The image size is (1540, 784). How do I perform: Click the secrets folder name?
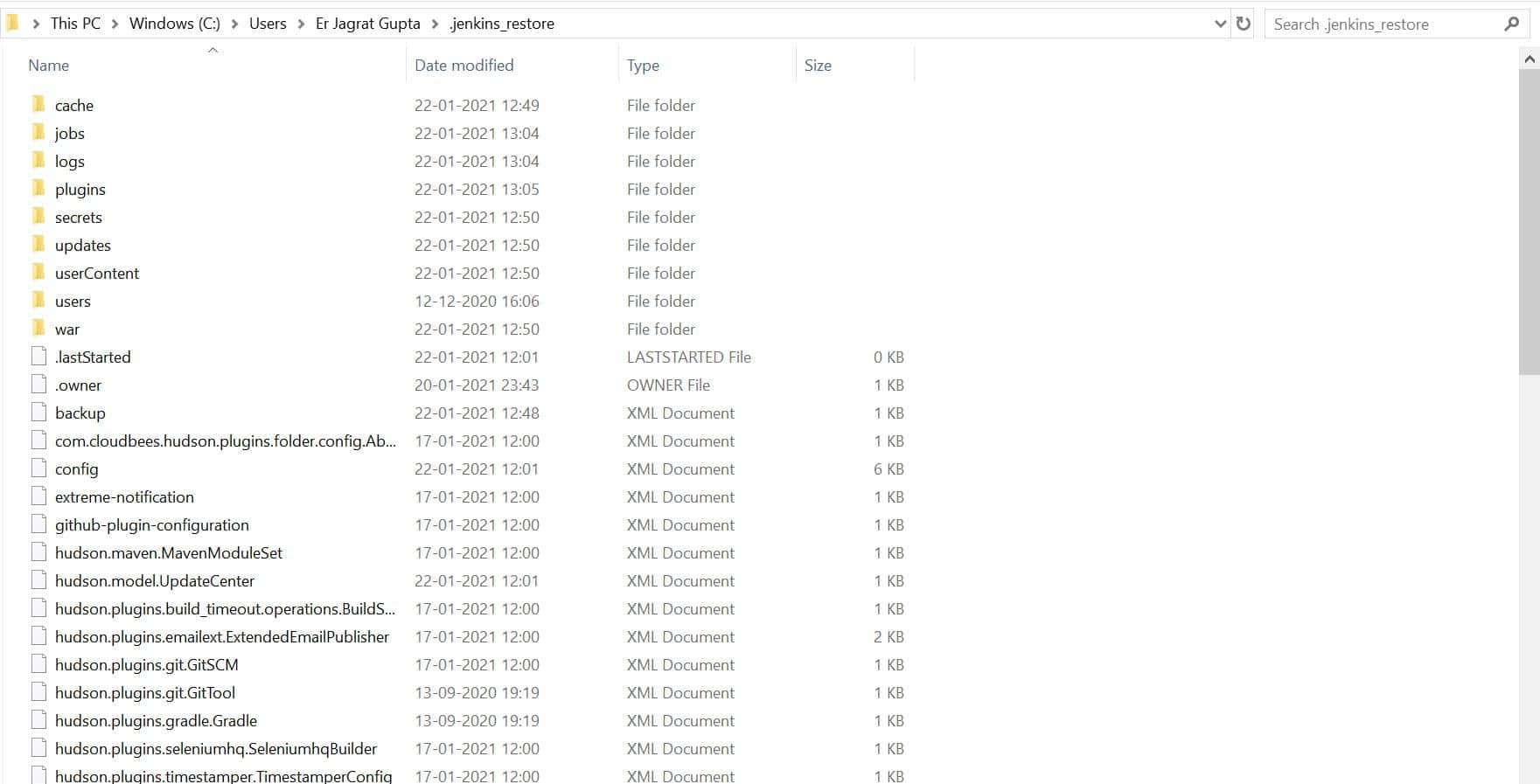(79, 217)
